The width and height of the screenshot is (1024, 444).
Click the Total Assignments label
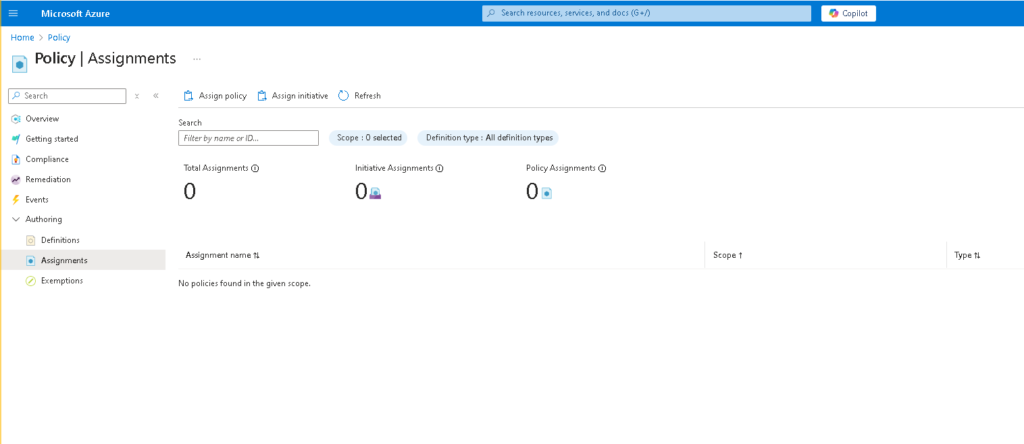pyautogui.click(x=216, y=168)
